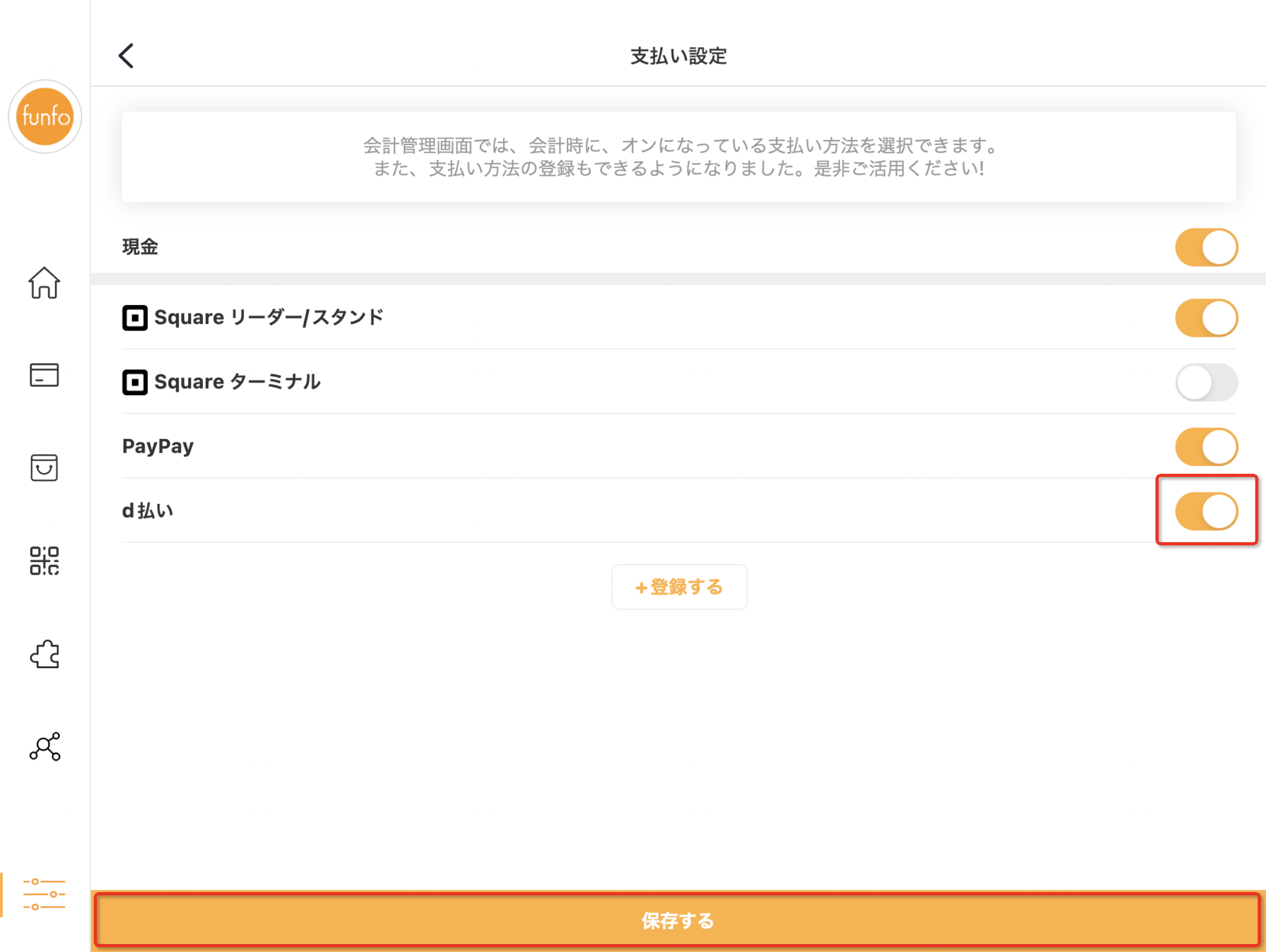The width and height of the screenshot is (1266, 952).
Task: Toggle the d払い payment switch
Action: click(1206, 511)
